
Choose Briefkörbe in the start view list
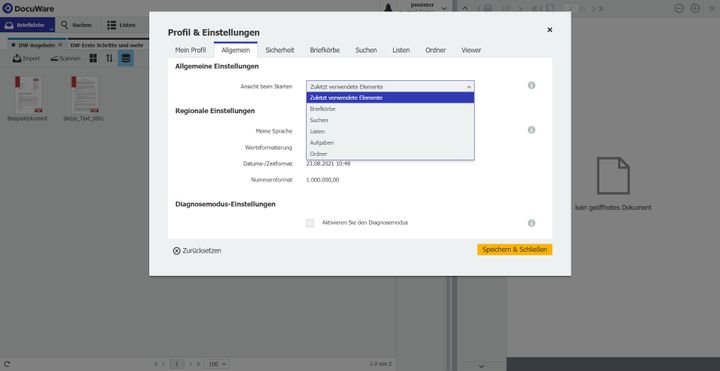(x=390, y=109)
